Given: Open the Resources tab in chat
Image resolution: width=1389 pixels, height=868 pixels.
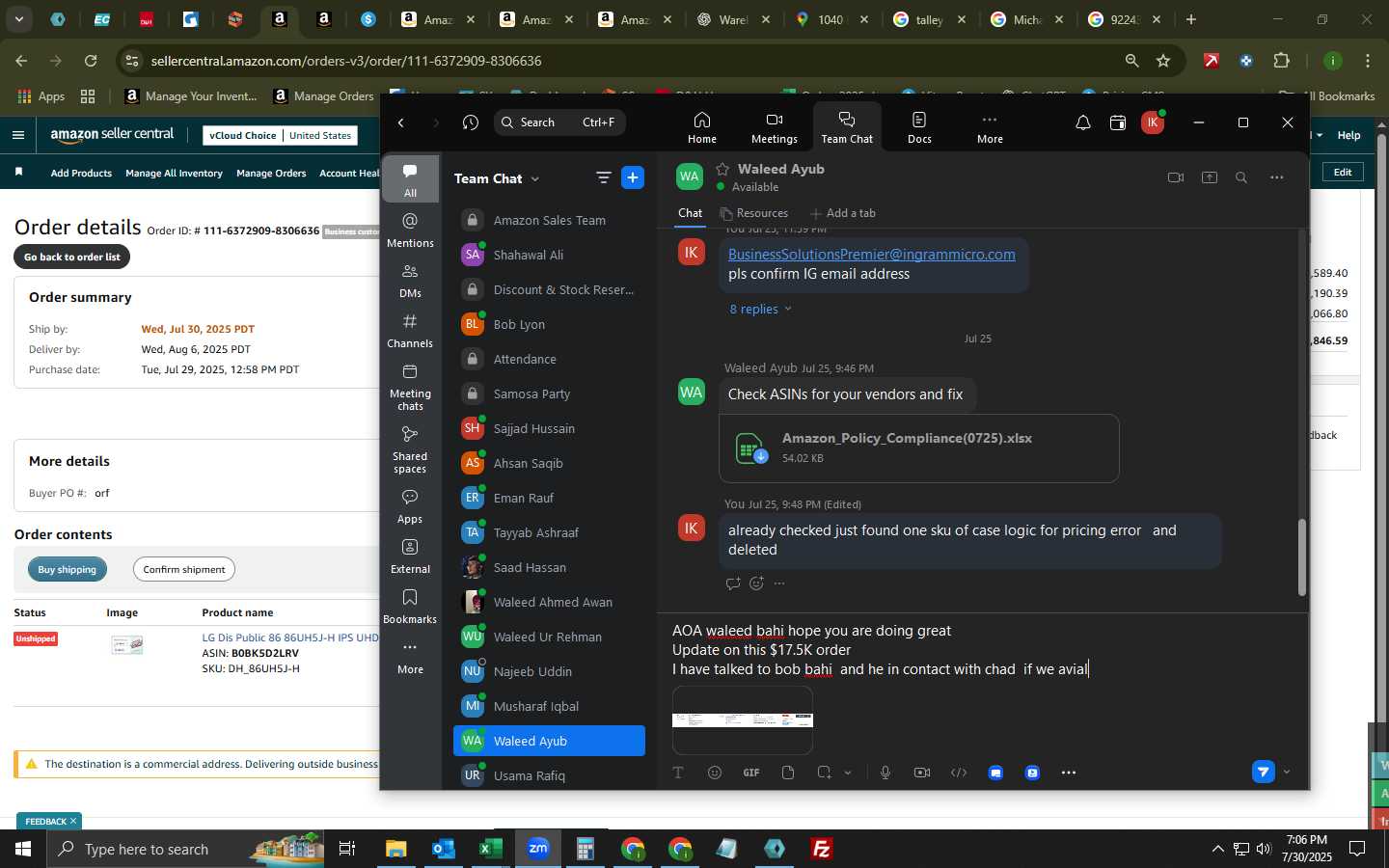Looking at the screenshot, I should click(x=754, y=213).
